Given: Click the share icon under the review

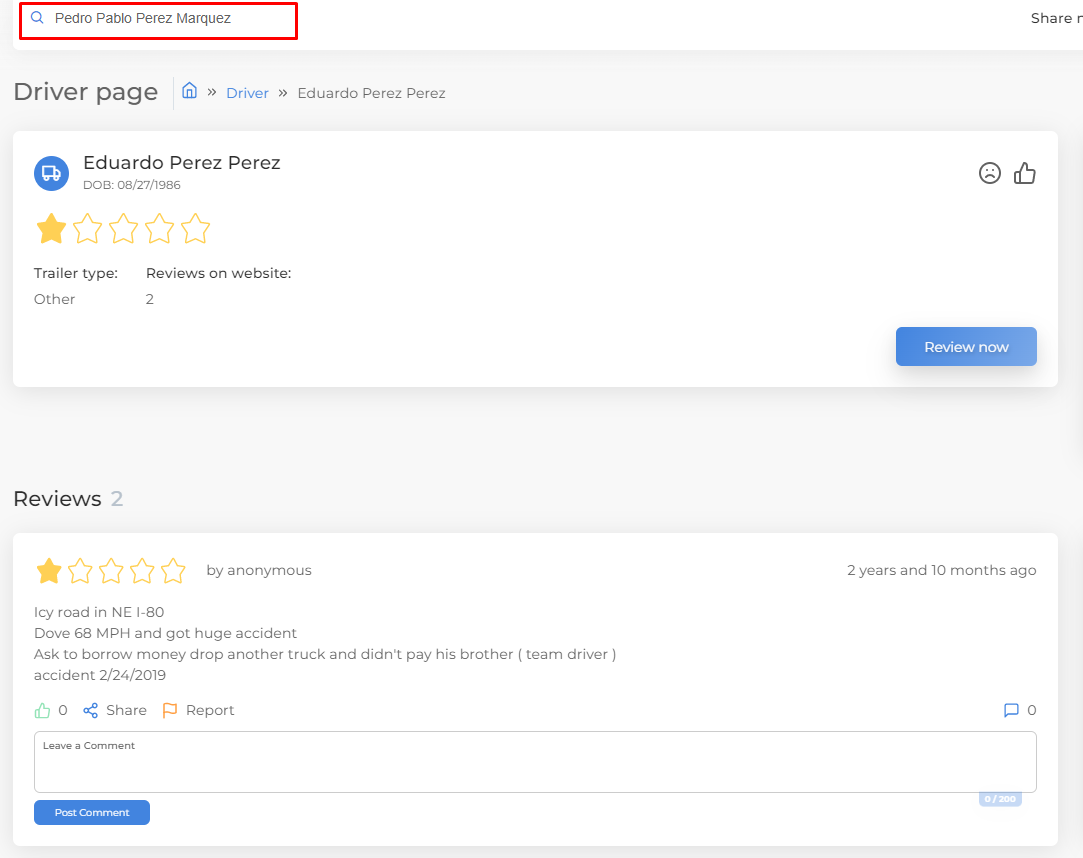Looking at the screenshot, I should (91, 710).
